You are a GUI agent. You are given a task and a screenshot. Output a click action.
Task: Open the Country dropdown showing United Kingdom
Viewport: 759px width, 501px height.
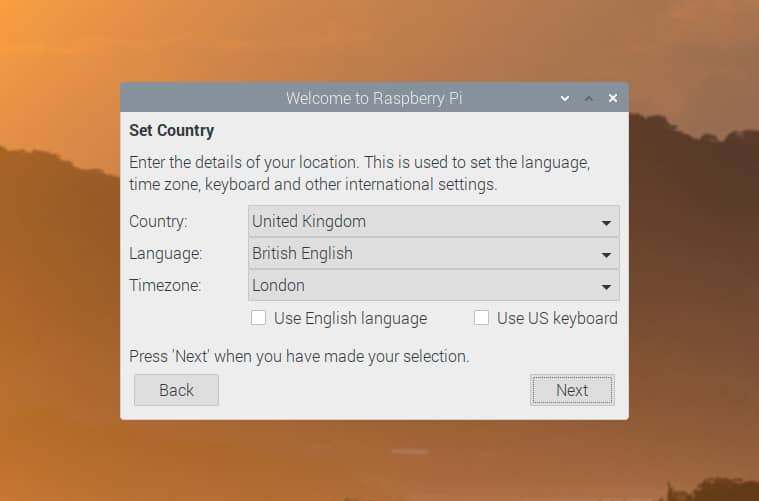click(x=434, y=221)
